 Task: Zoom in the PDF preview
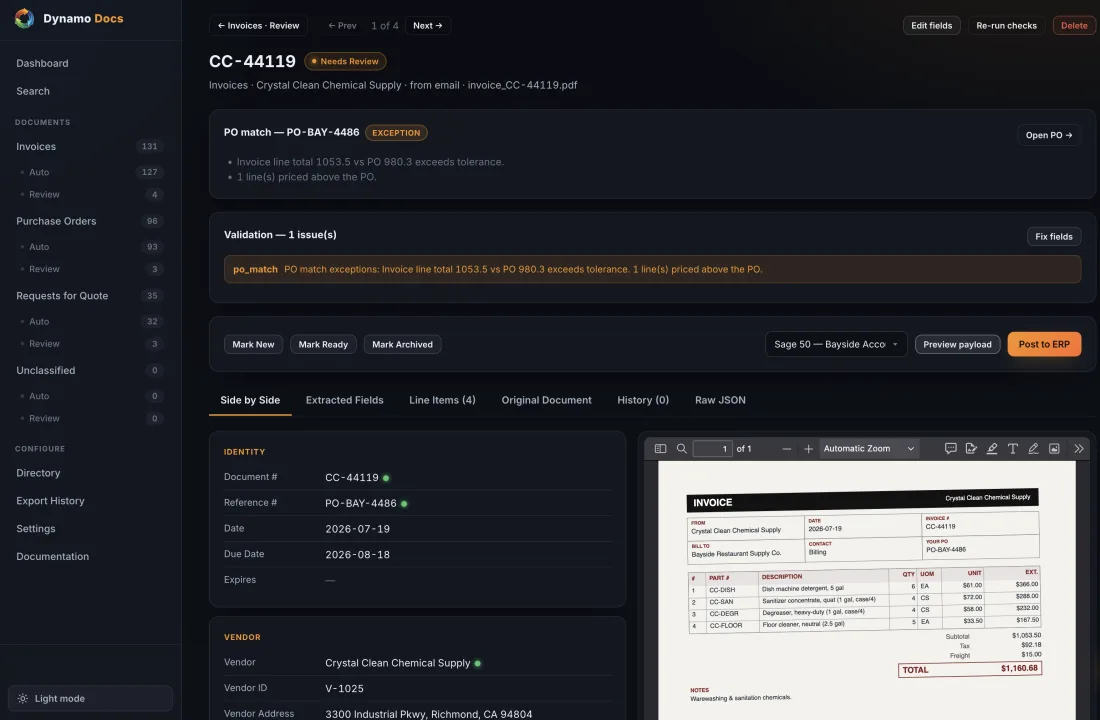point(808,448)
